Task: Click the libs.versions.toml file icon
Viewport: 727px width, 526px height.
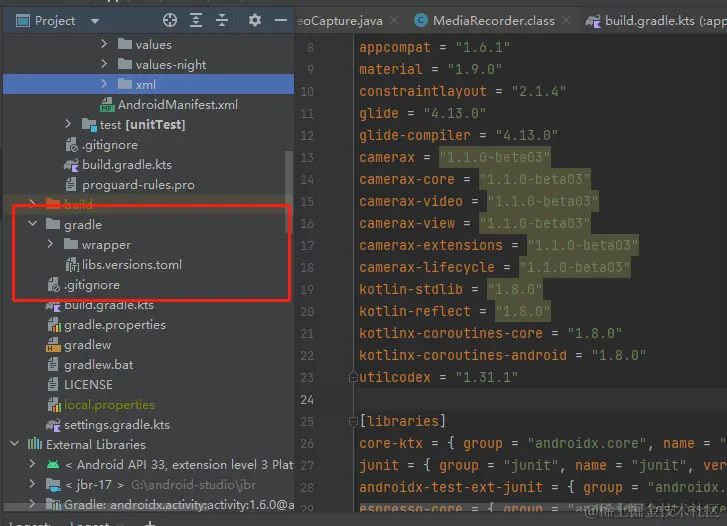Action: click(72, 264)
